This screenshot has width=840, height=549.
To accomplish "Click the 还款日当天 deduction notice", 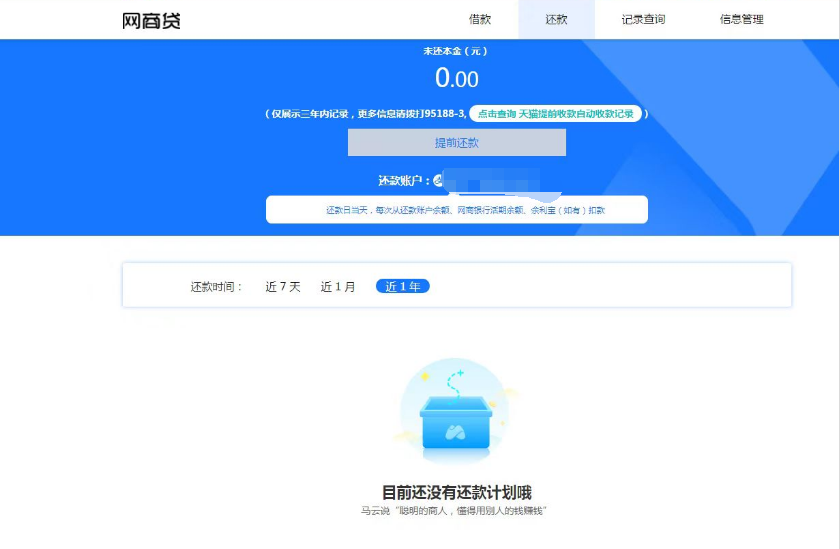I will (456, 210).
